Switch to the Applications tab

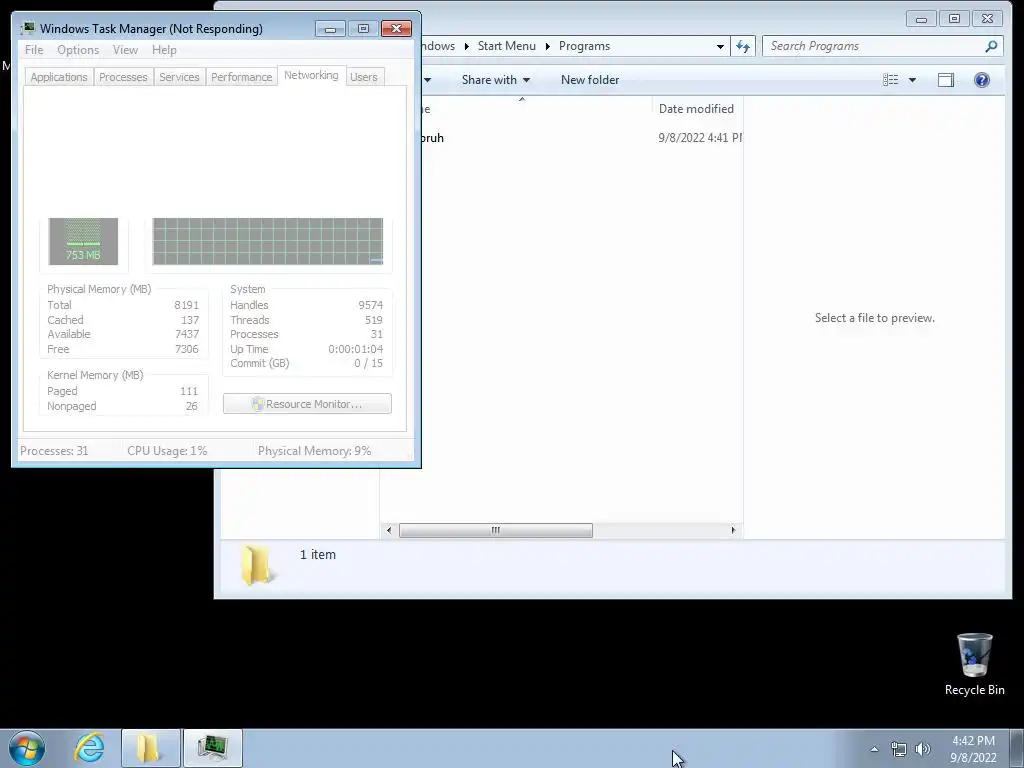pyautogui.click(x=59, y=77)
